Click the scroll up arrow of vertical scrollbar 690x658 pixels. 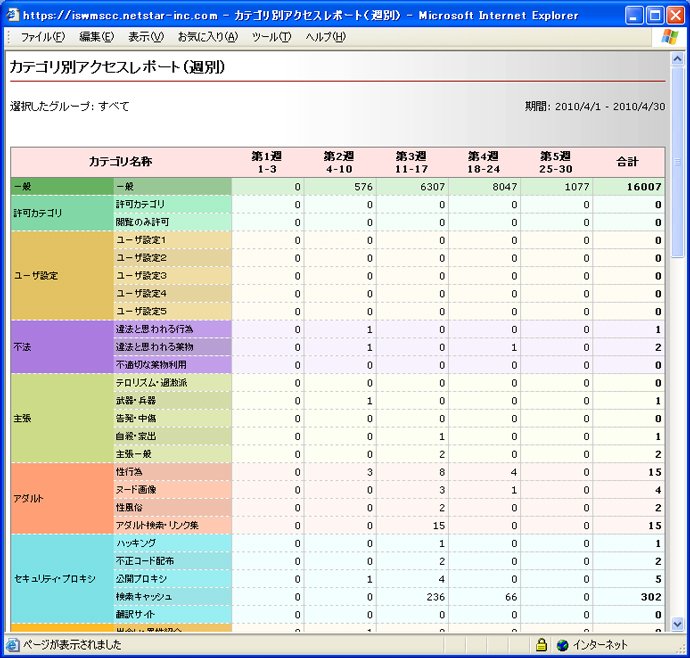[x=677, y=59]
